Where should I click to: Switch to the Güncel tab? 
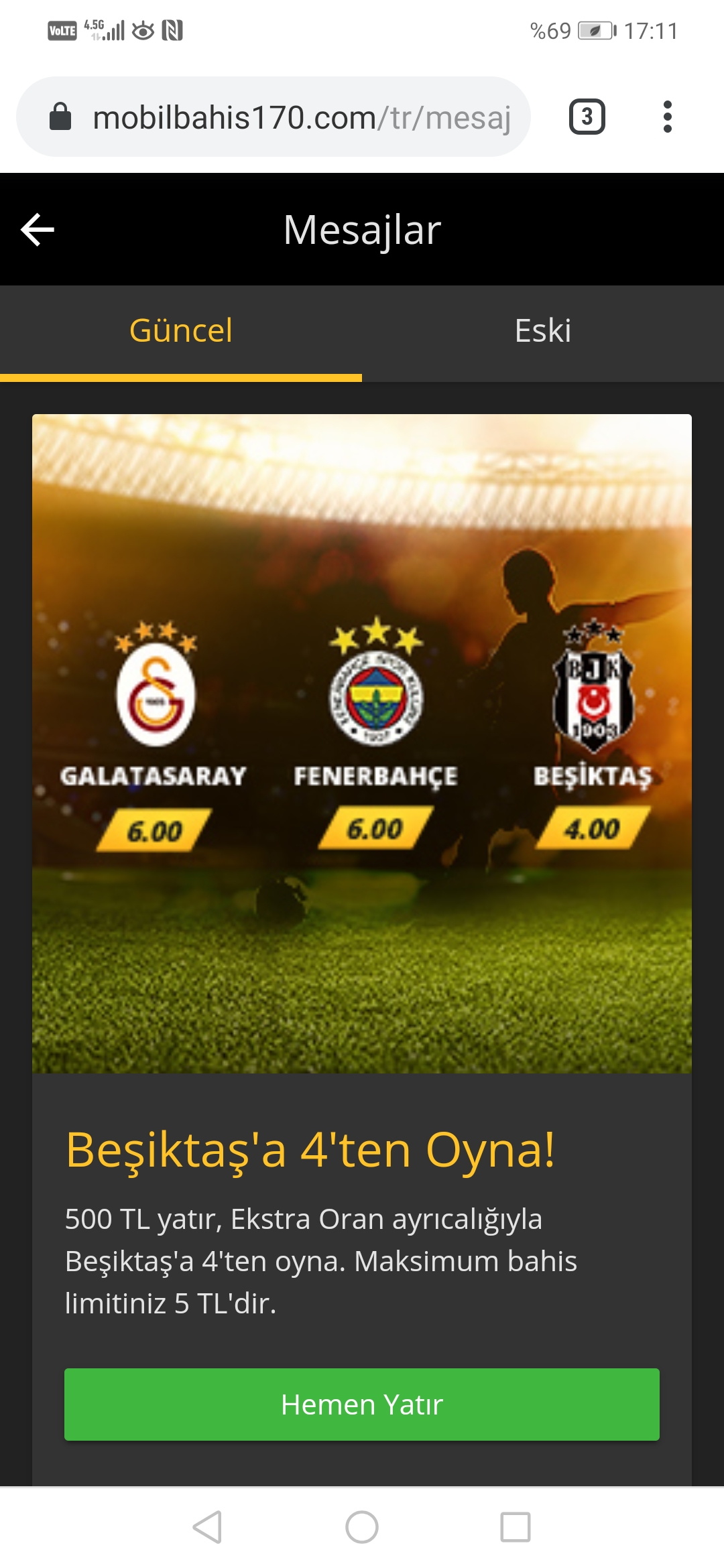(181, 331)
